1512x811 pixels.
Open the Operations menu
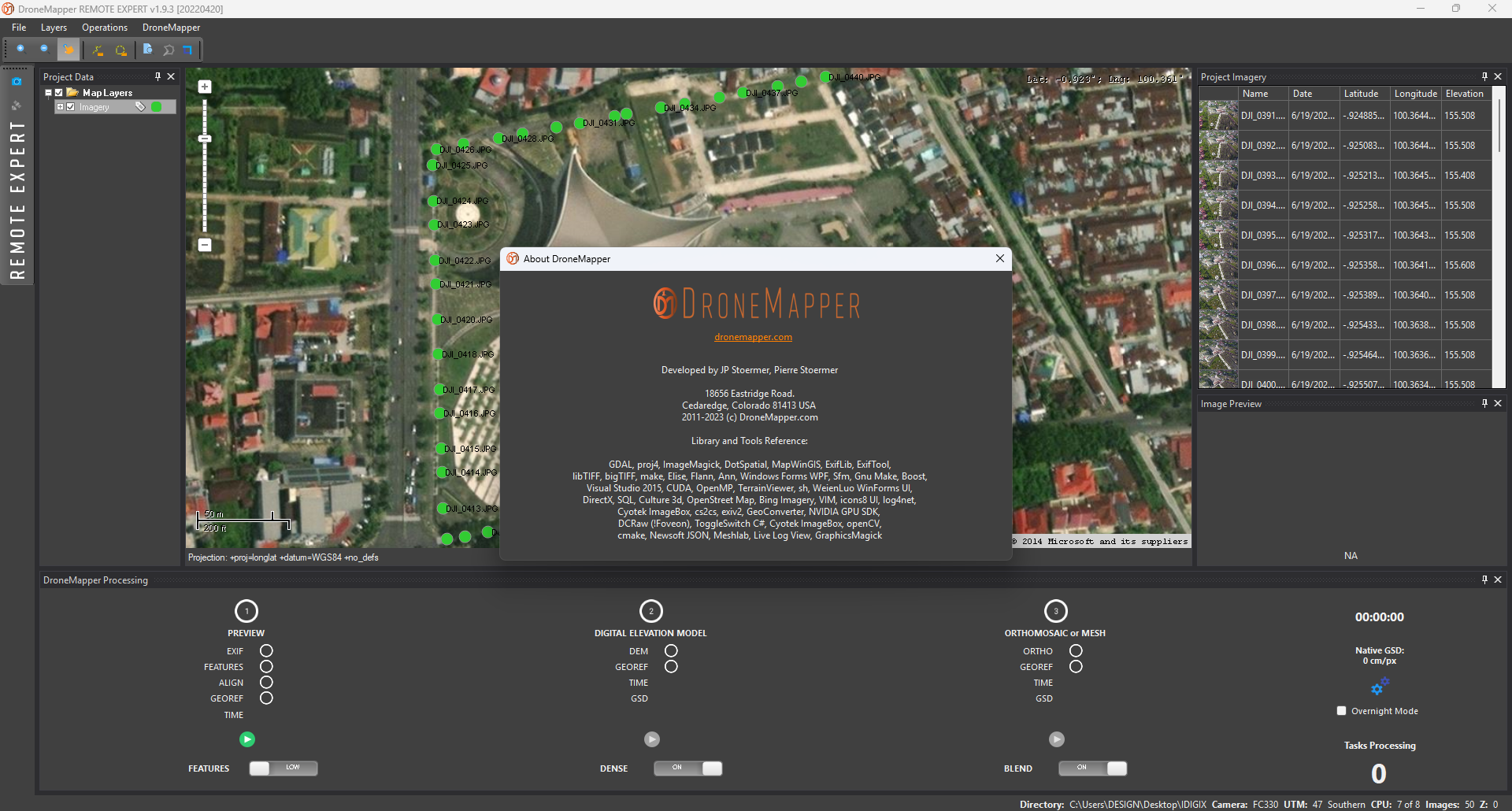click(105, 28)
